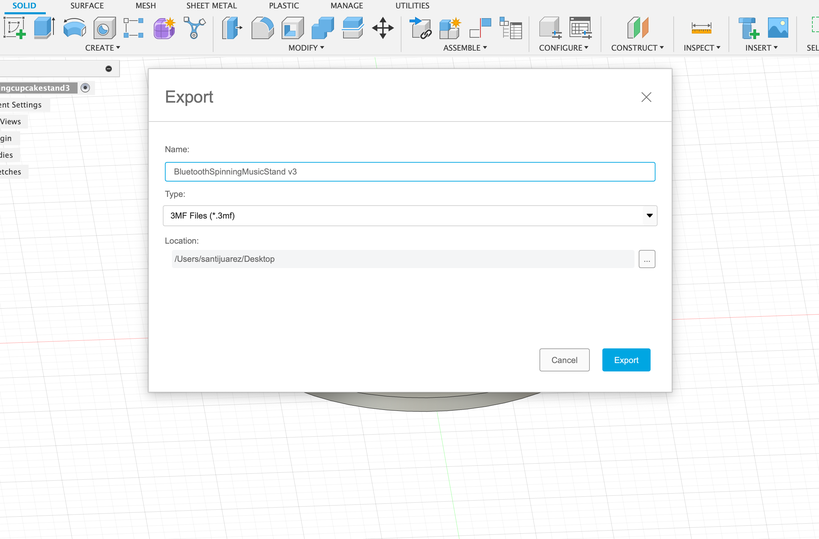Click the Cancel button

564,360
